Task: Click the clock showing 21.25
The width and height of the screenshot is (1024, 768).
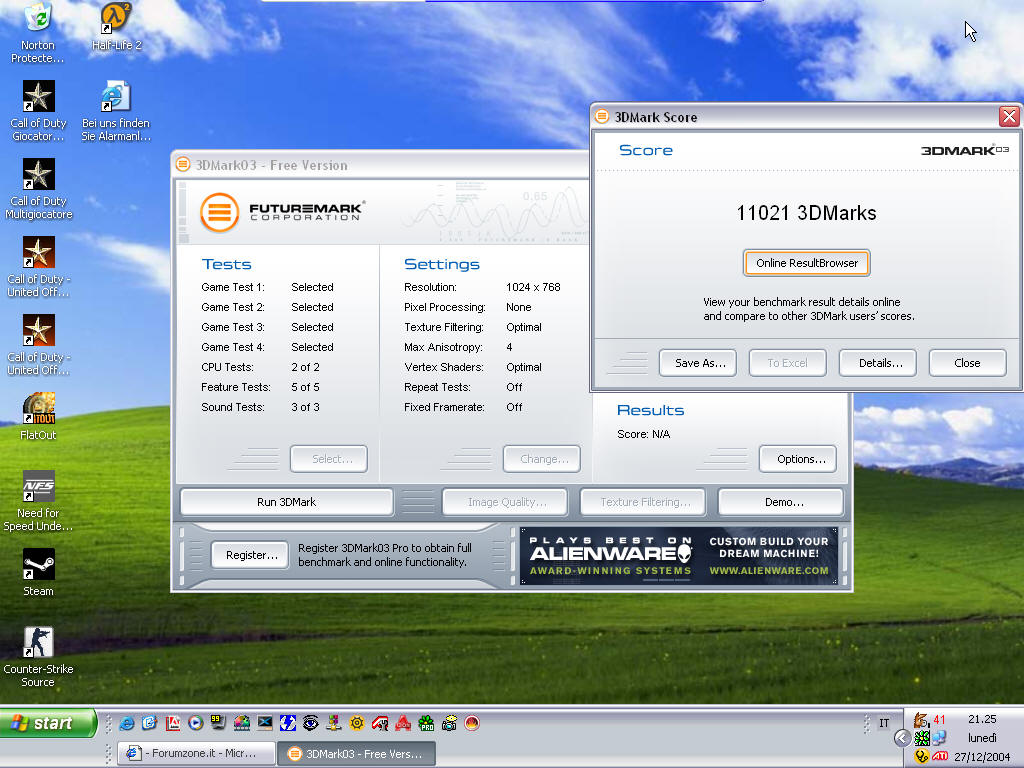Action: (982, 719)
